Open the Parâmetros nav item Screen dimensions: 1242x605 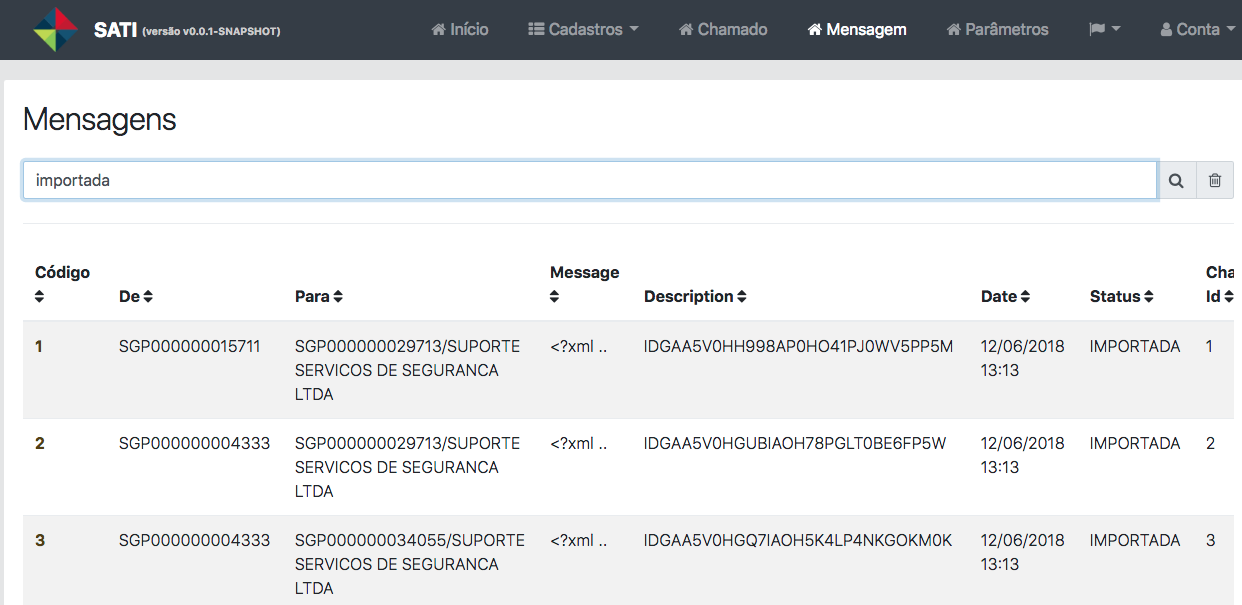[x=997, y=30]
